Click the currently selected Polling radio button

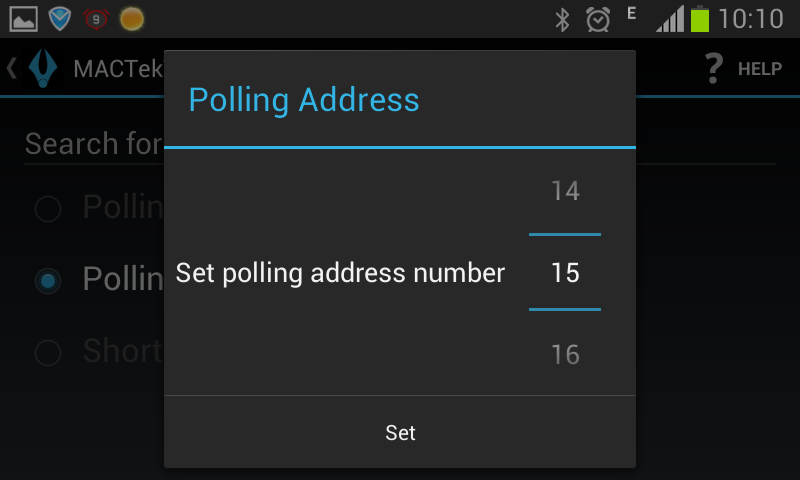[x=48, y=281]
